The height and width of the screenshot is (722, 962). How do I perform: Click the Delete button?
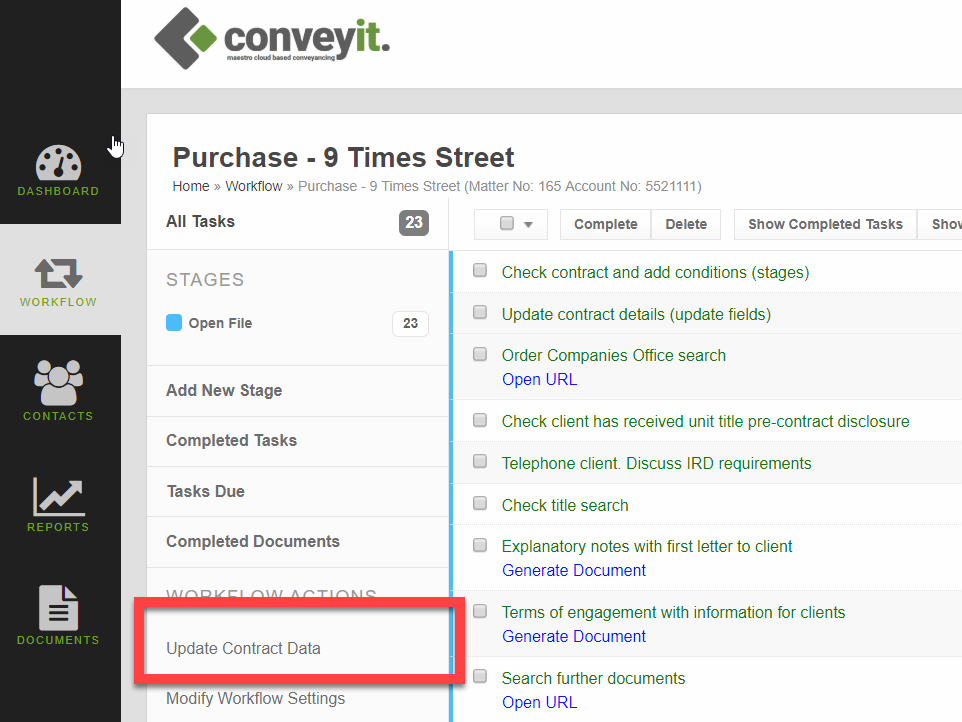[x=686, y=224]
